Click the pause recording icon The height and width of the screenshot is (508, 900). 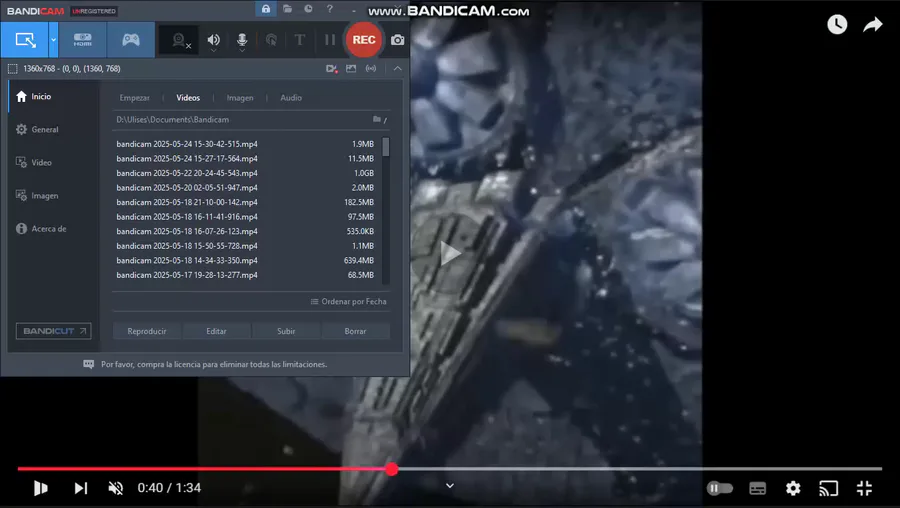point(329,40)
